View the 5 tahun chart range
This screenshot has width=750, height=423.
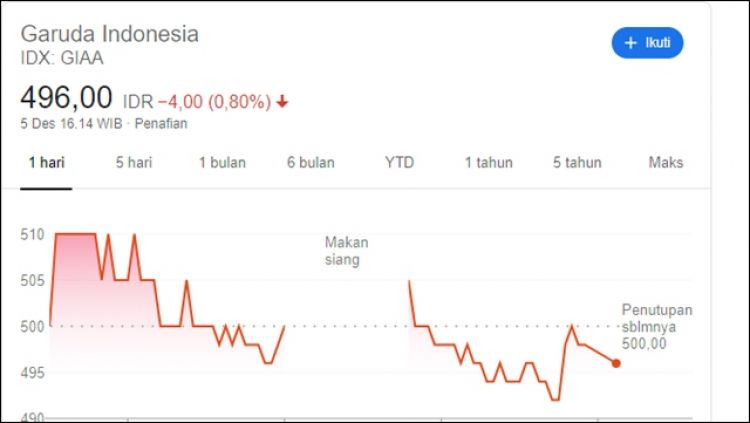click(x=577, y=162)
